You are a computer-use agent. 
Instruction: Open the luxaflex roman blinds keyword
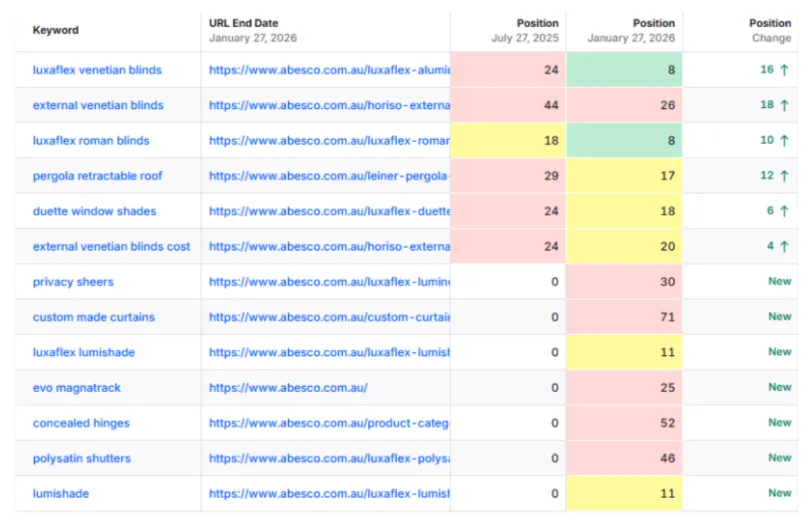(x=91, y=141)
